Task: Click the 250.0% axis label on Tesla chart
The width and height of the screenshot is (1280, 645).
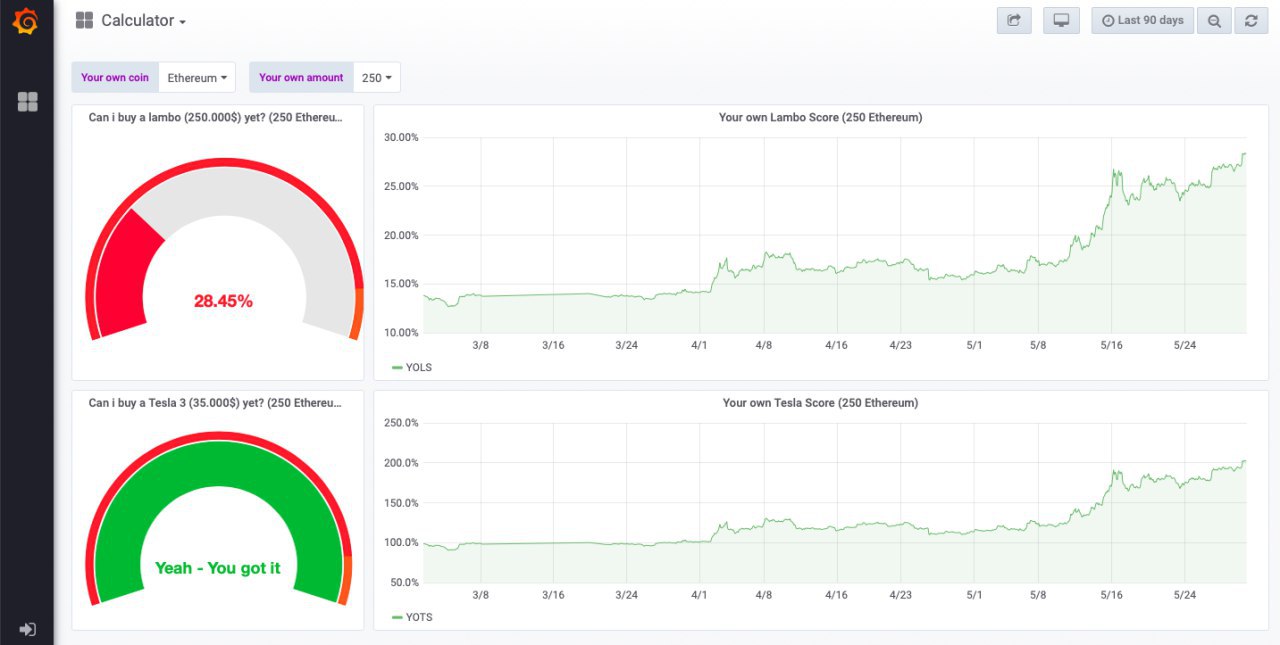Action: click(401, 423)
